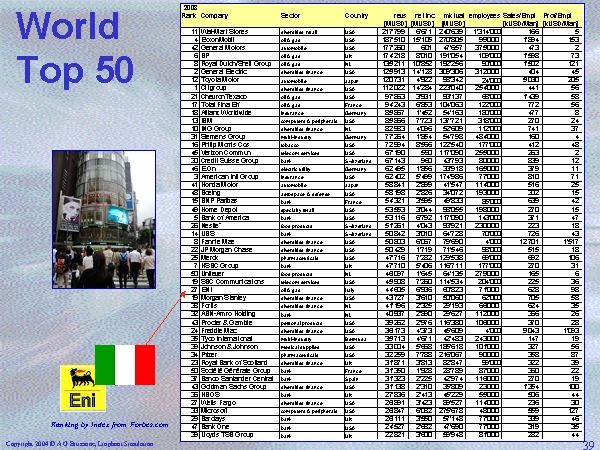Select the Bank of America cell

point(240,218)
